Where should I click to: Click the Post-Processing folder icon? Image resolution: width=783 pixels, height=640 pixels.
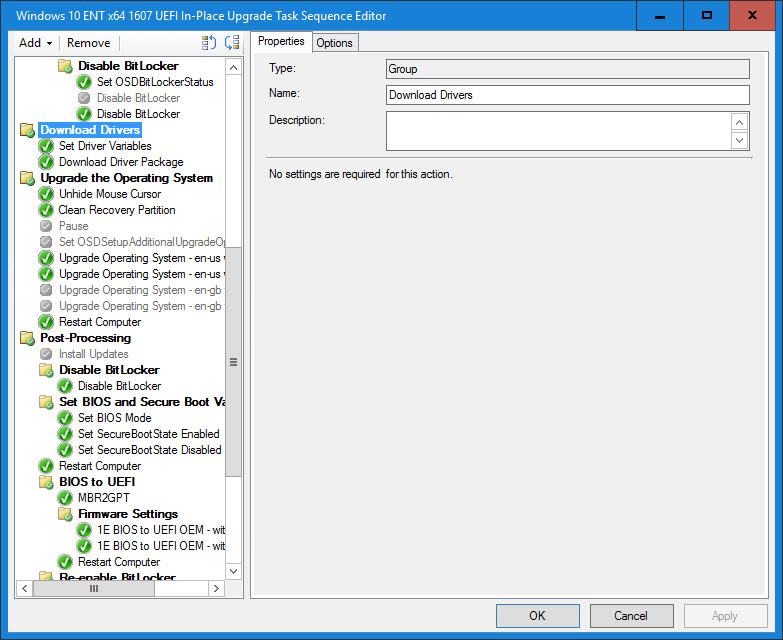pos(27,338)
